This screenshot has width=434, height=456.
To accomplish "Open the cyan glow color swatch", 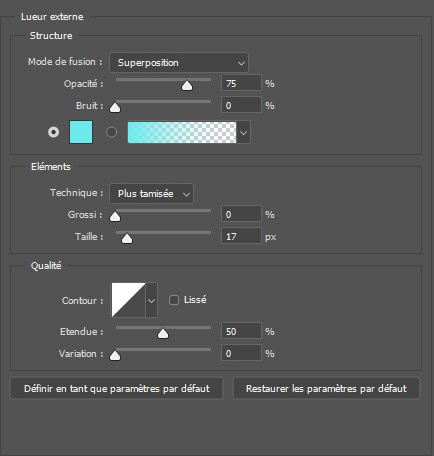I will [x=81, y=132].
